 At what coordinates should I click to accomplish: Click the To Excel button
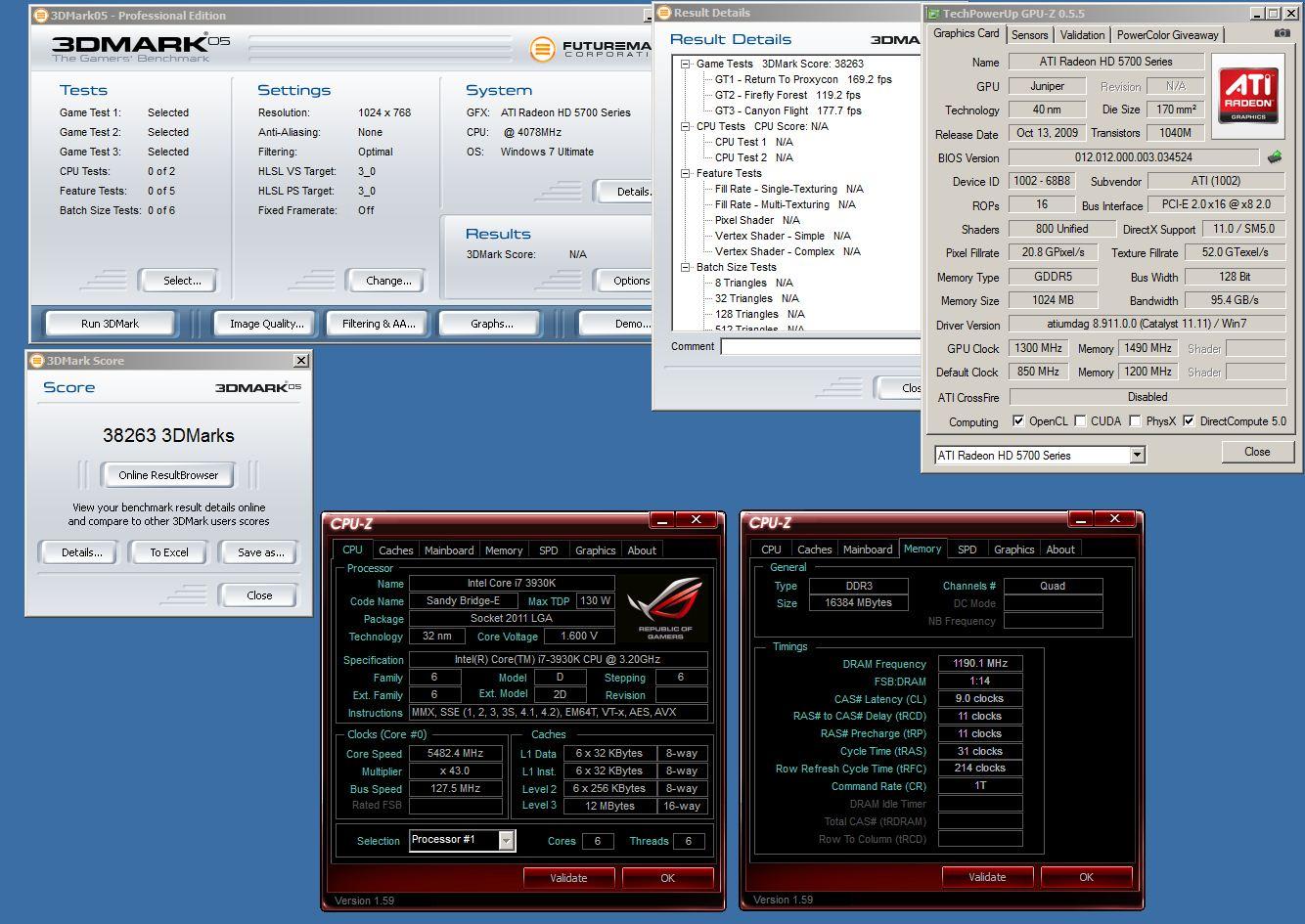[x=169, y=552]
